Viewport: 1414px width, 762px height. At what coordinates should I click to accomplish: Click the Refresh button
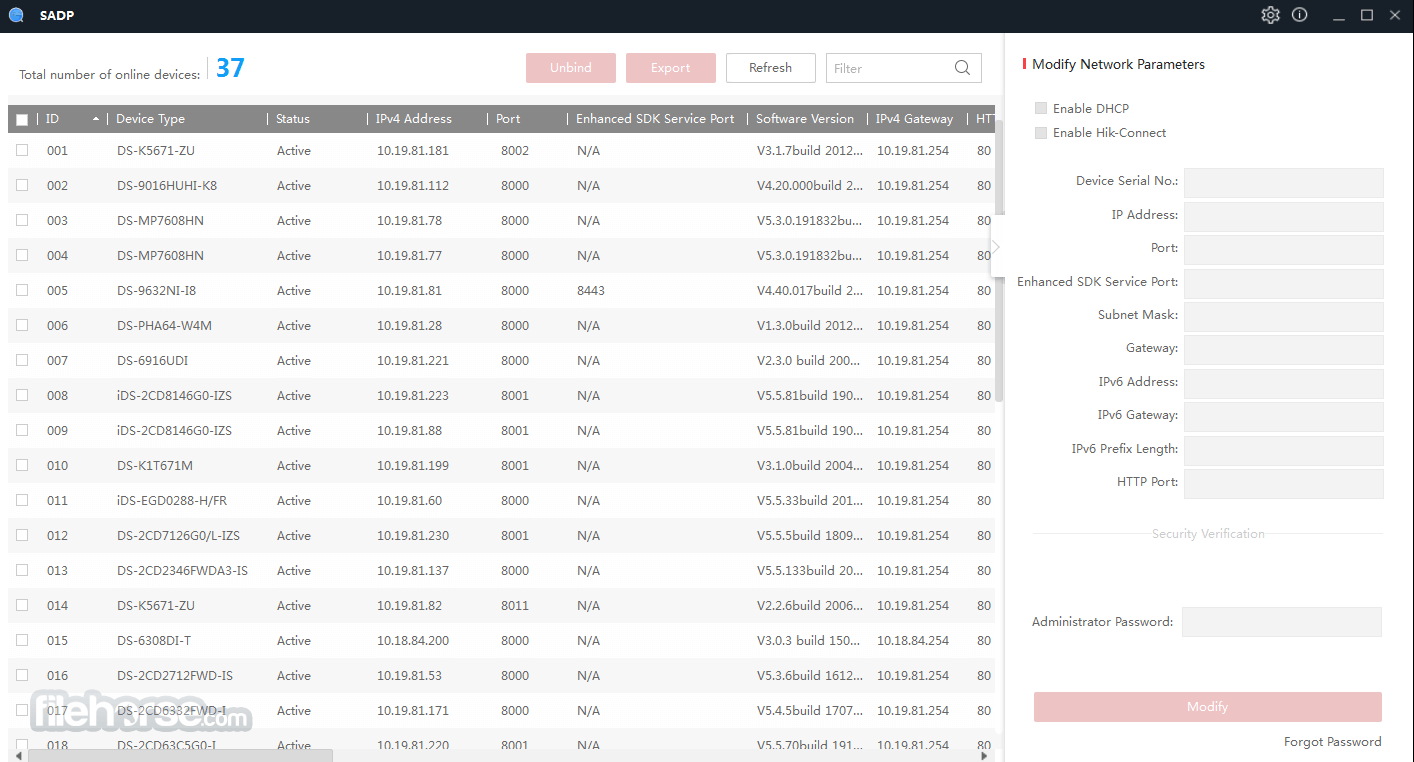770,68
